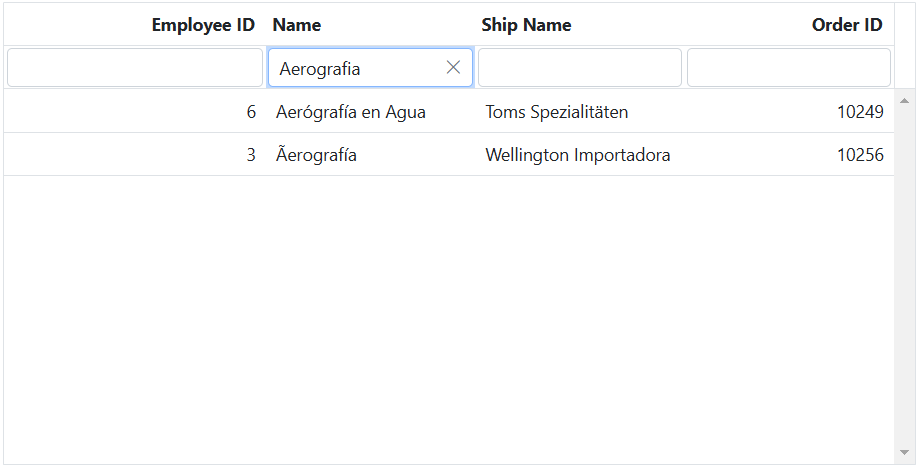The width and height of the screenshot is (919, 468).
Task: Select the Toms Spezialitäten cell
Action: click(x=557, y=112)
